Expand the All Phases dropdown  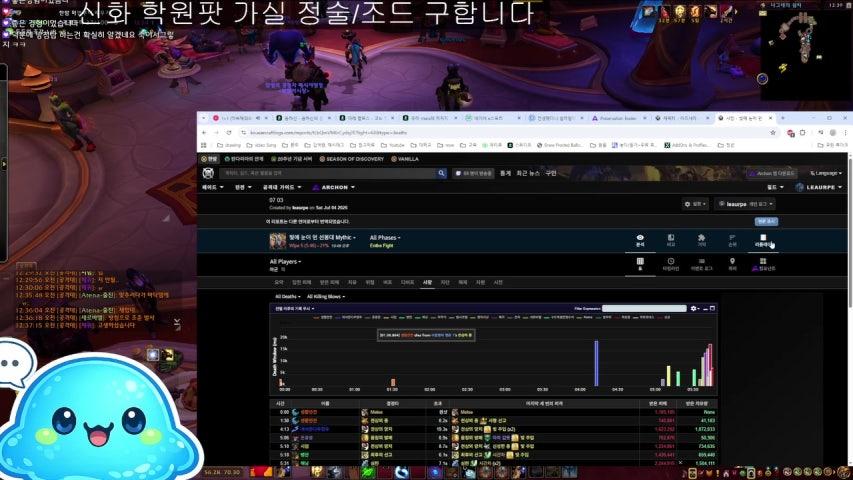tap(385, 238)
